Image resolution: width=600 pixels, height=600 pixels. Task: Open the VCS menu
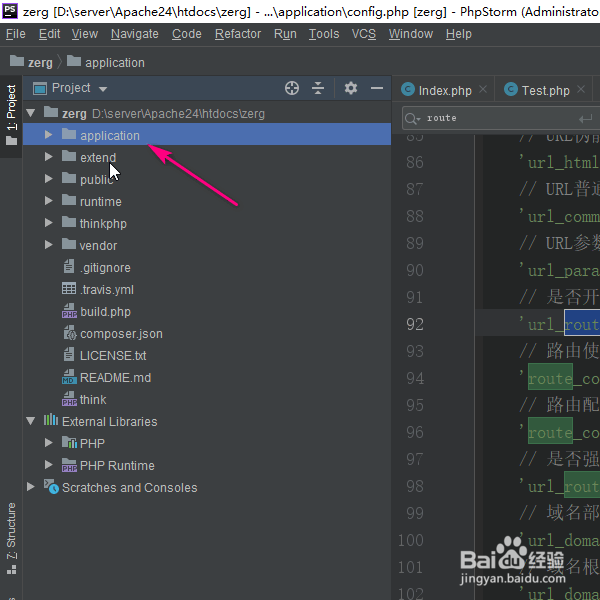[x=364, y=34]
